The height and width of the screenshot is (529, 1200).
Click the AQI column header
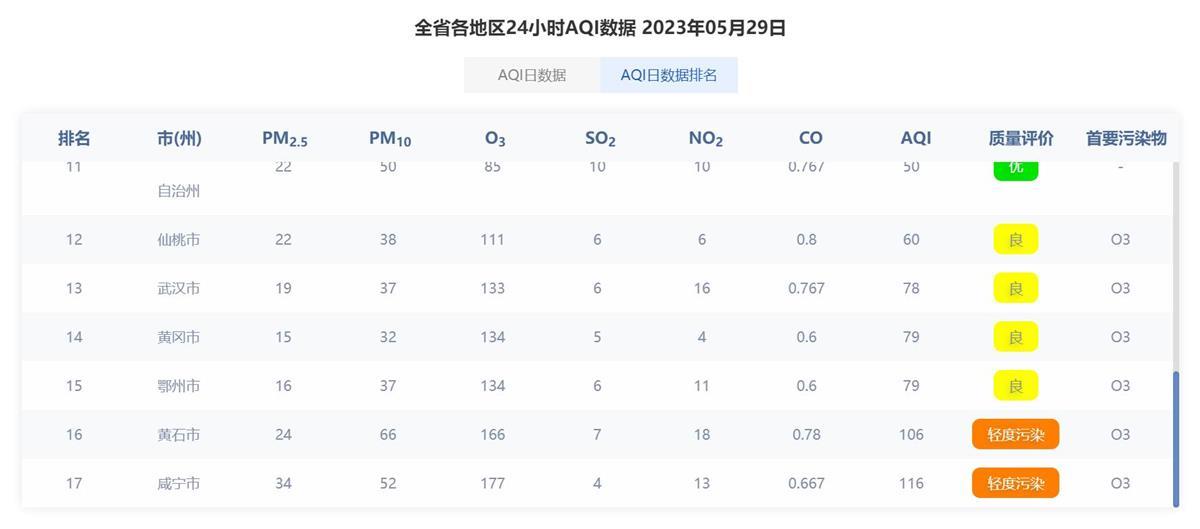[x=915, y=138]
